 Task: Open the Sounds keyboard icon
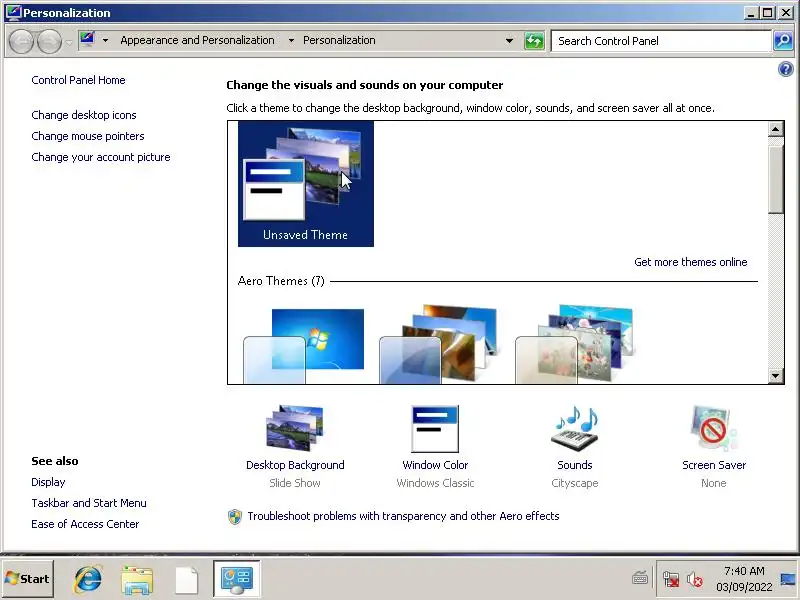[x=574, y=429]
